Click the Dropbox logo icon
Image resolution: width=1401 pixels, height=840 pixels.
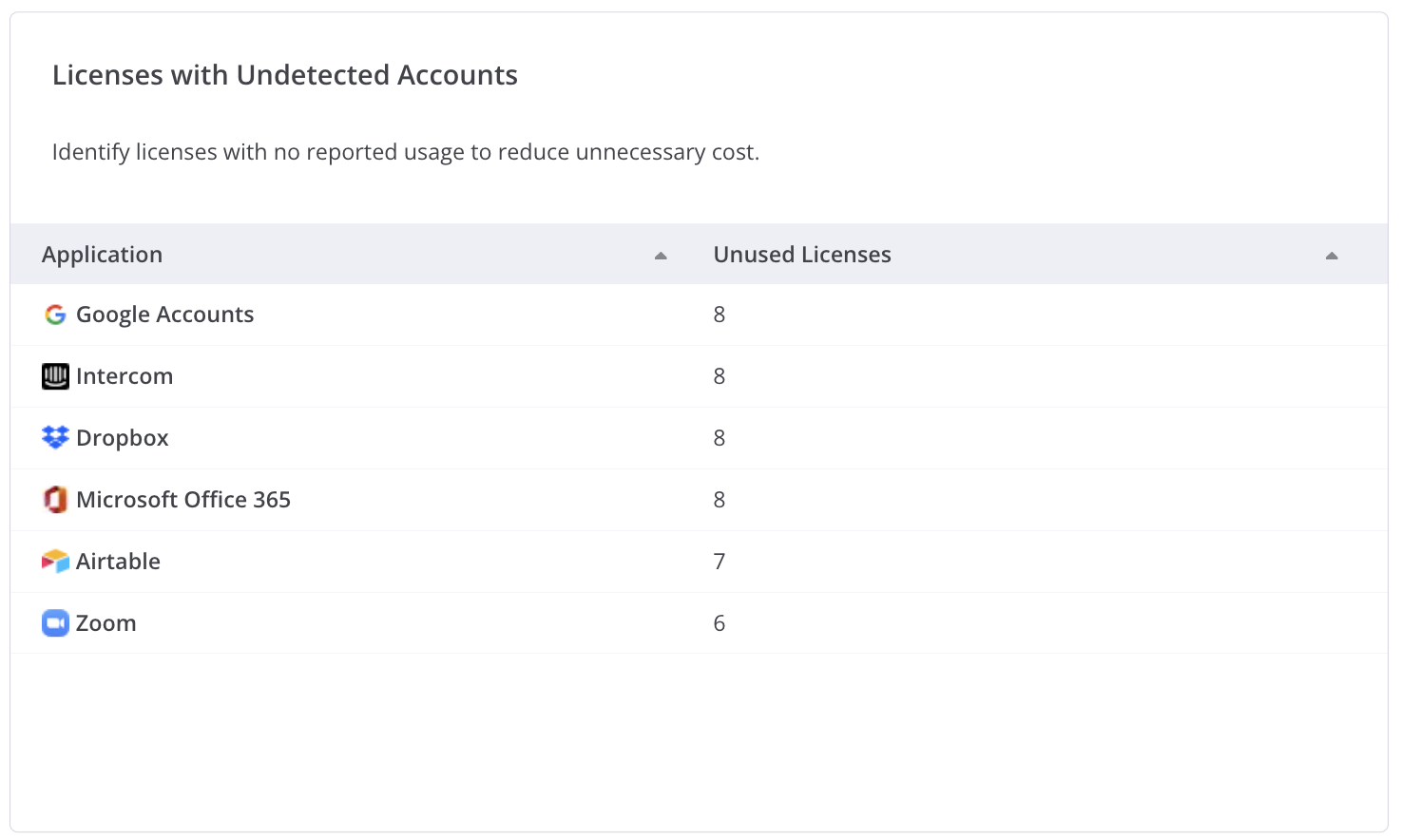pyautogui.click(x=55, y=437)
